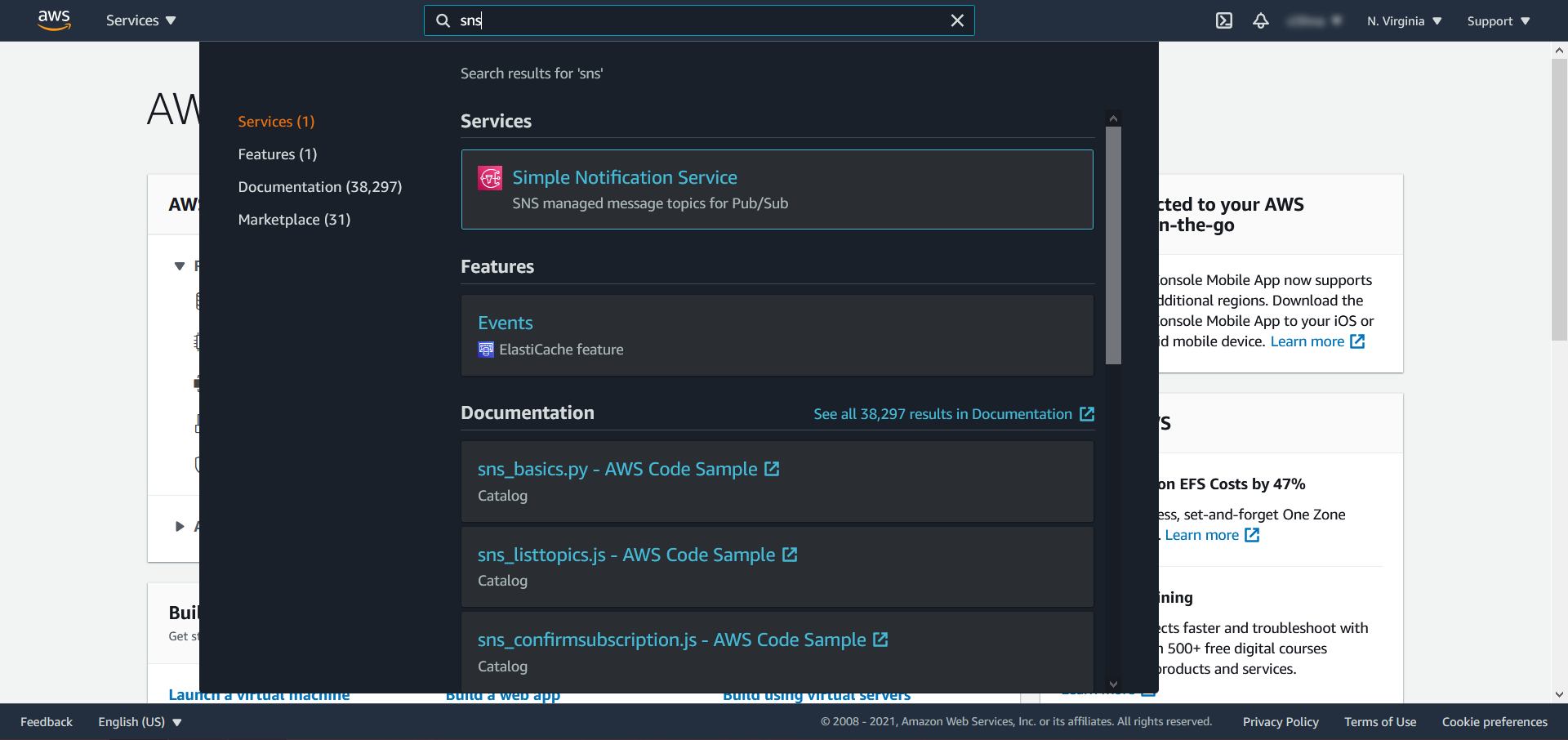Open the N. Virginia region selector
The height and width of the screenshot is (740, 1568).
[x=1404, y=20]
